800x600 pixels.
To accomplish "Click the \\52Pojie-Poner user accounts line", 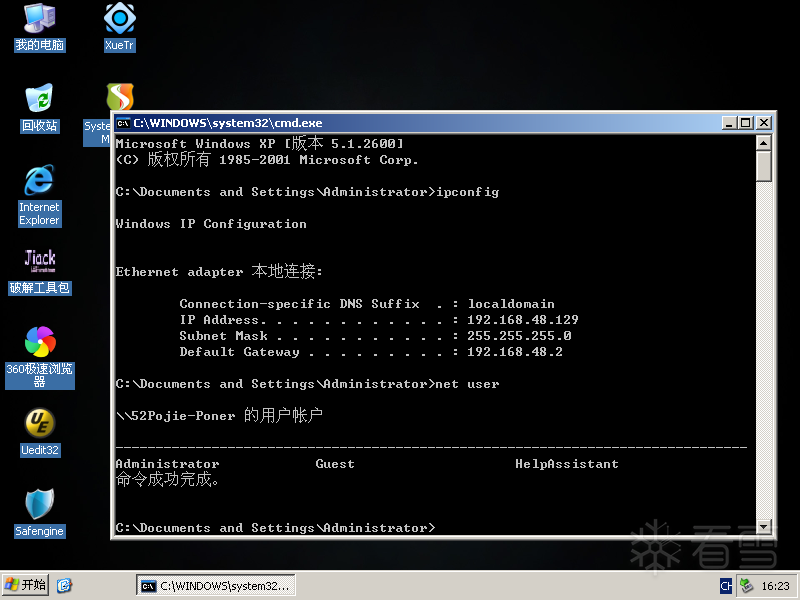I will pos(219,415).
